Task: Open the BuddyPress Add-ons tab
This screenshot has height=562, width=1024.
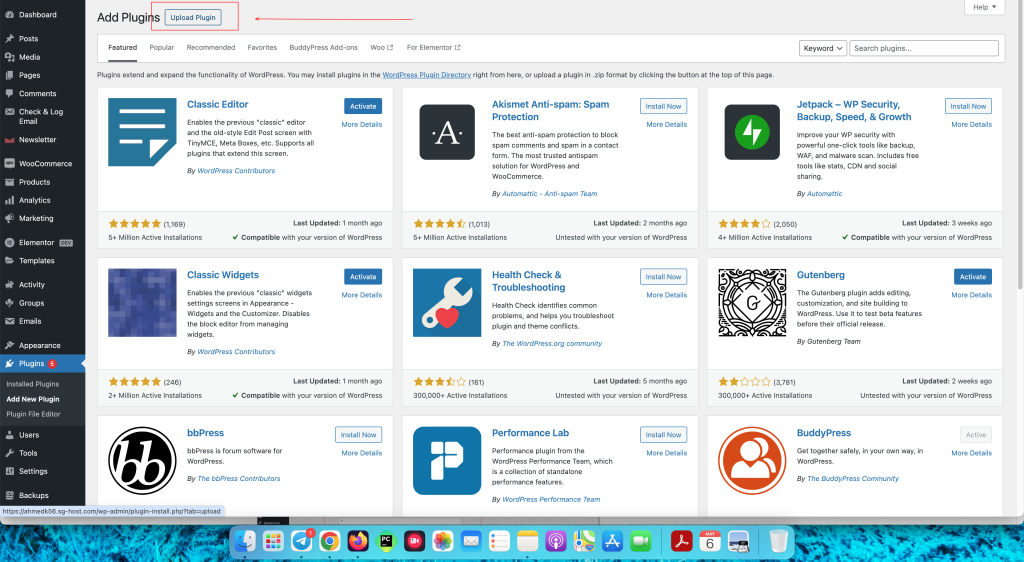Action: [x=323, y=48]
